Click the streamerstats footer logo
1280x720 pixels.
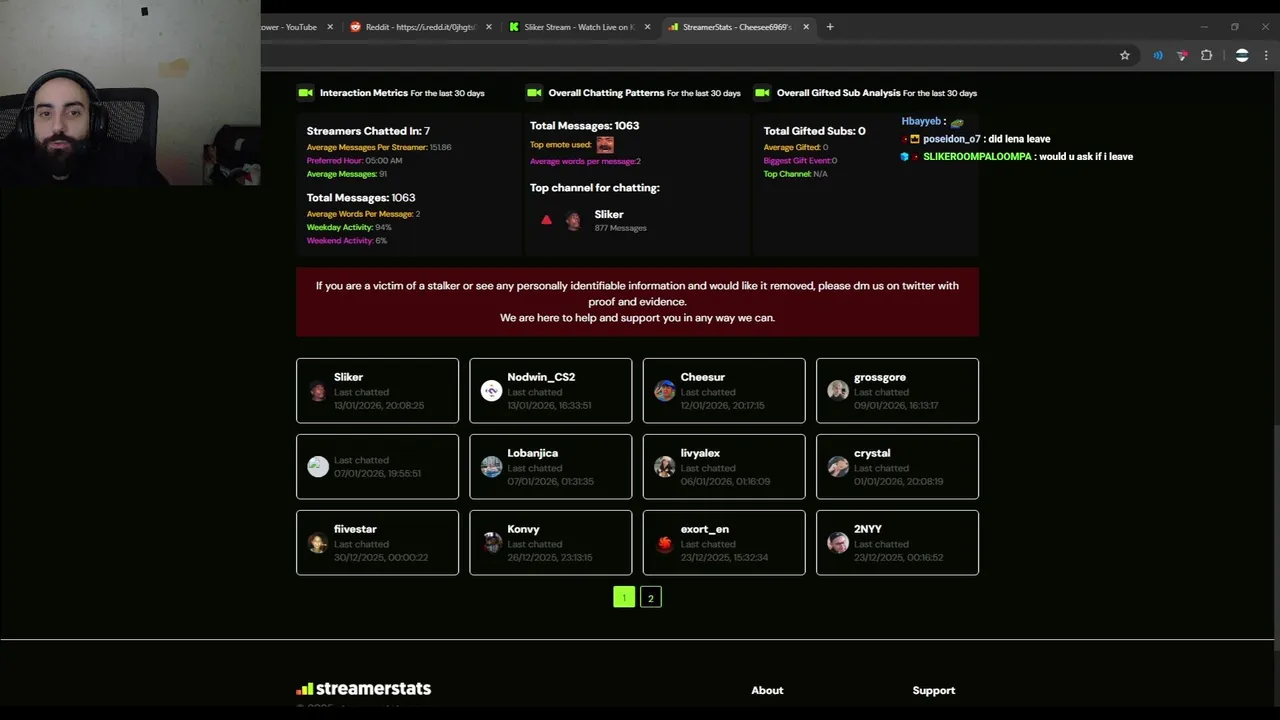click(364, 689)
